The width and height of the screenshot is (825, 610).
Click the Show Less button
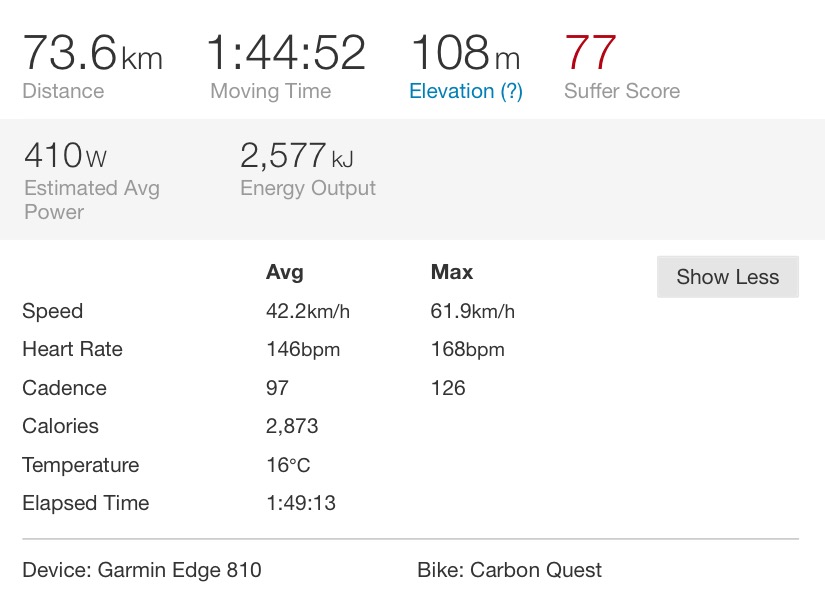coord(727,277)
